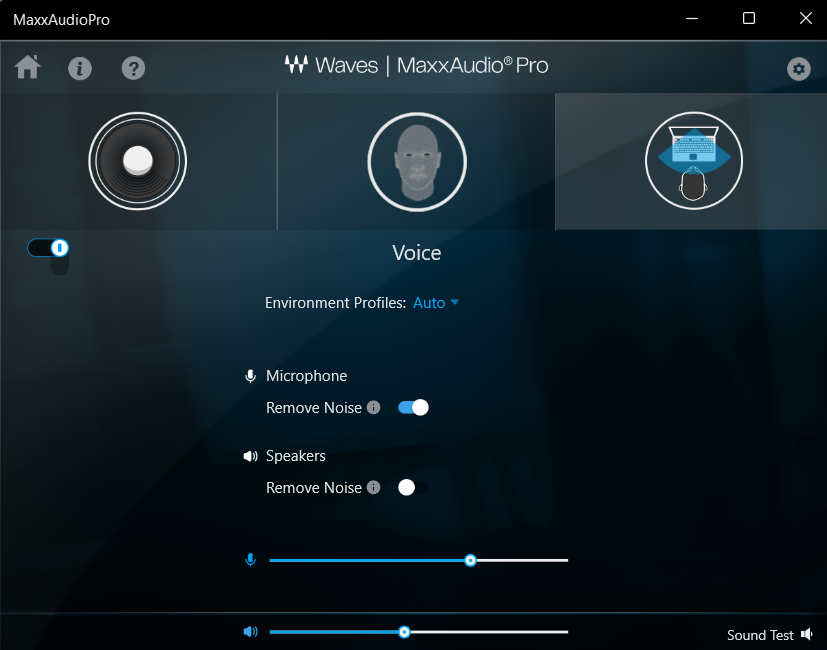This screenshot has width=827, height=650.
Task: Select the Voice face tab
Action: point(416,161)
